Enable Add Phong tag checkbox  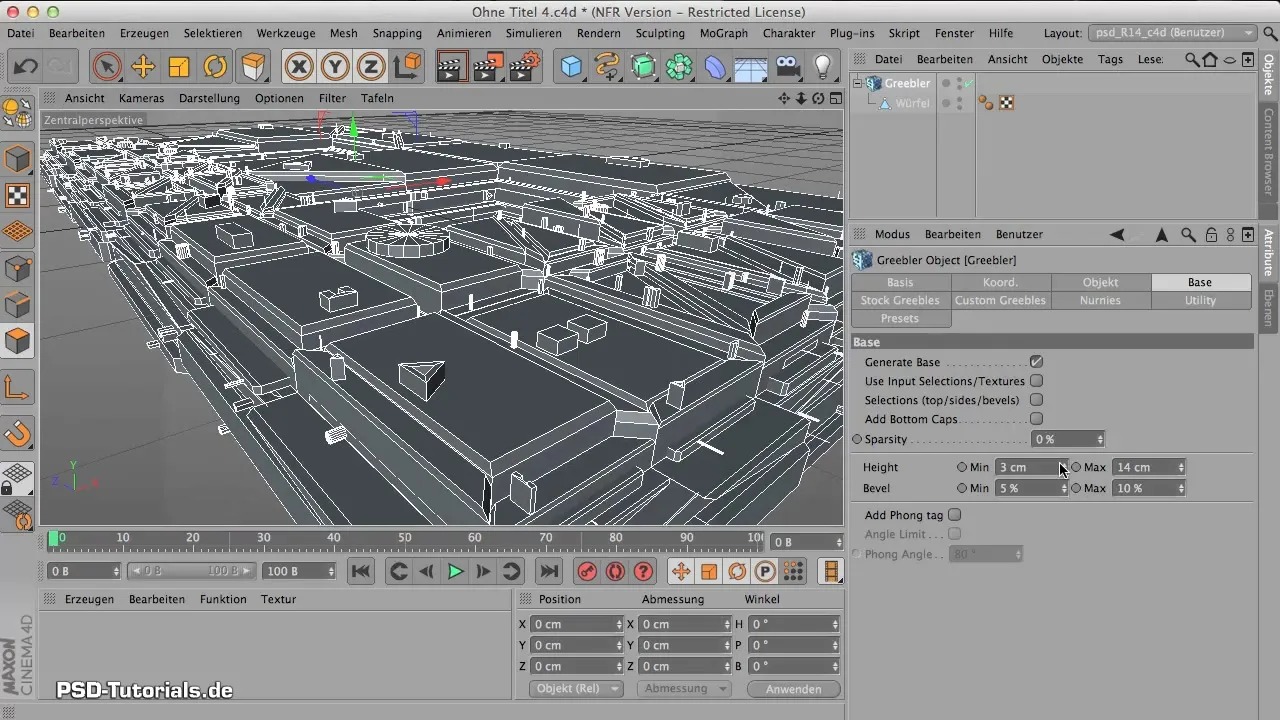click(x=954, y=515)
